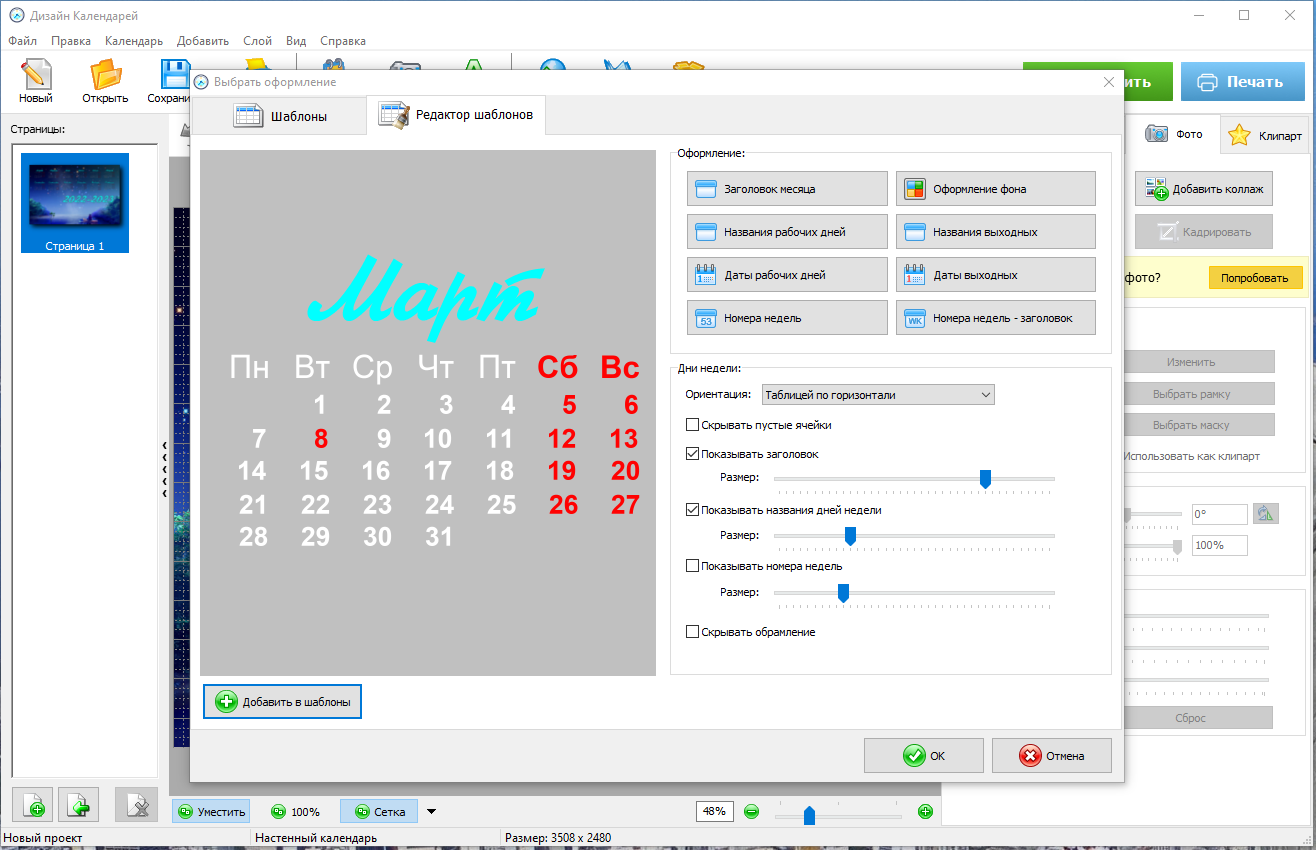Expand the arrow next to Сетка button
This screenshot has height=850, width=1316.
(x=432, y=812)
